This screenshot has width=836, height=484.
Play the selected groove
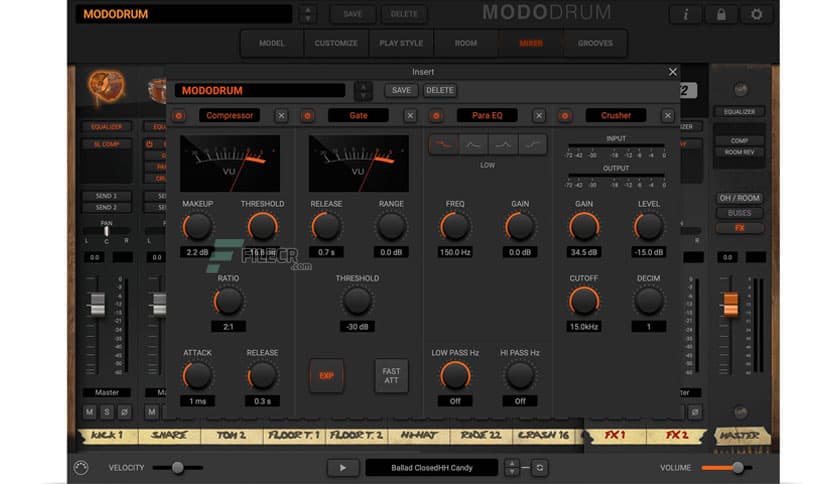(x=343, y=468)
